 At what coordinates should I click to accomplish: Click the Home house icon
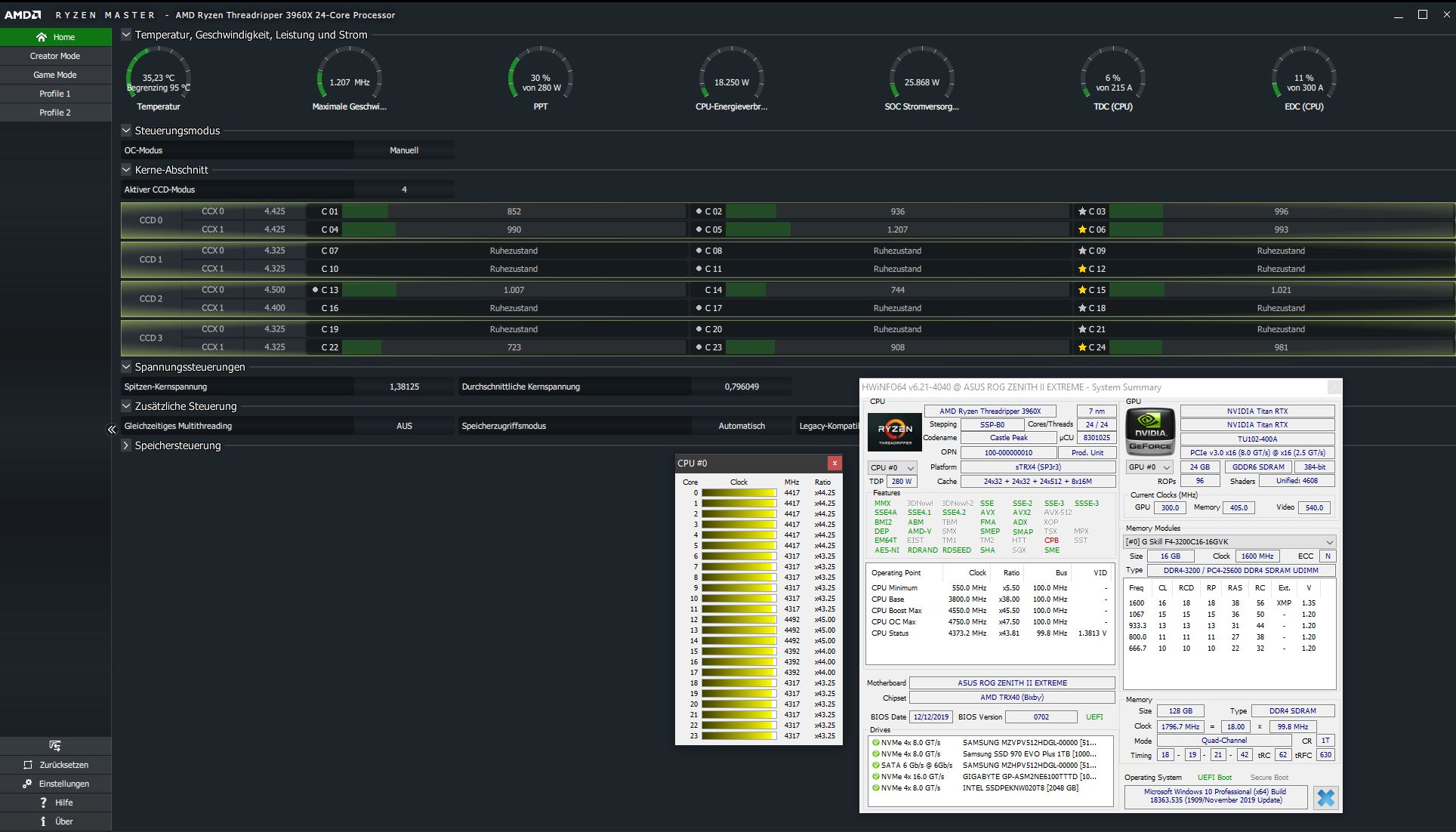tap(42, 37)
